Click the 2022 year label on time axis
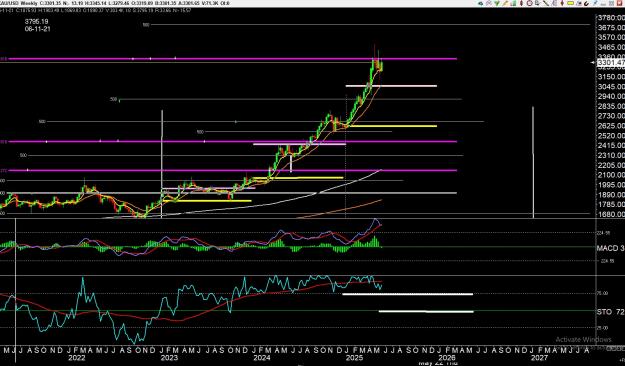Screen dimensions: 625x366 coord(77,358)
